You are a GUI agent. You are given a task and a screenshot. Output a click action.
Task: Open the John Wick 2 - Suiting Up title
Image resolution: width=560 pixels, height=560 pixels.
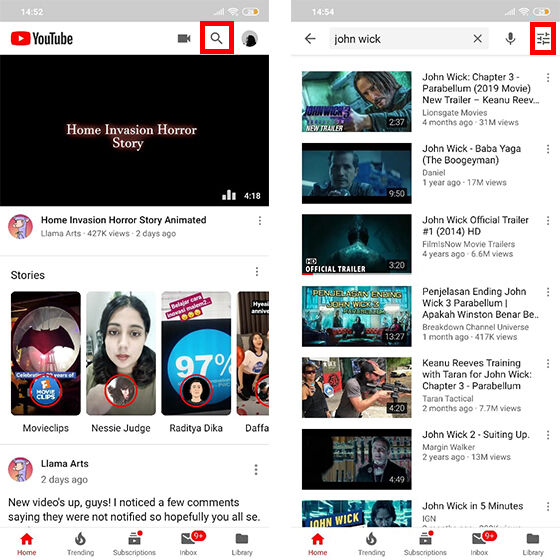(476, 435)
